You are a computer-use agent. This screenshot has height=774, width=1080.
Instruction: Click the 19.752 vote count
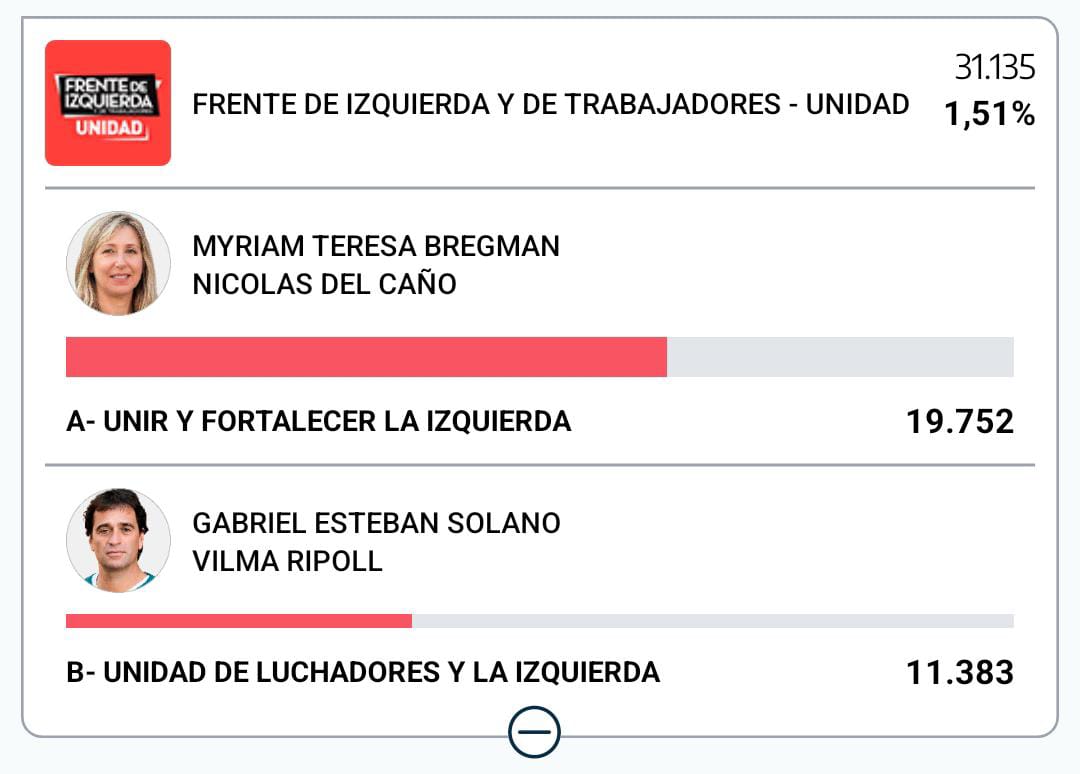click(959, 422)
